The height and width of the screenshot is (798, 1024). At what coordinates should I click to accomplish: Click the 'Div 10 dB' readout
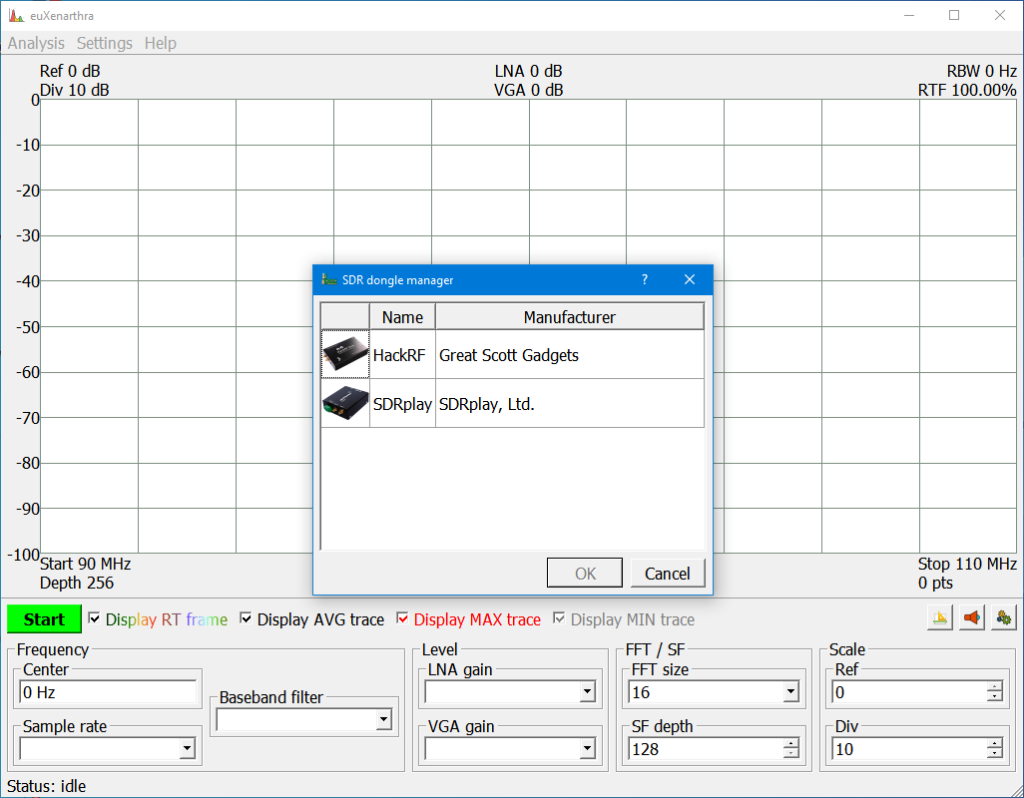point(74,90)
